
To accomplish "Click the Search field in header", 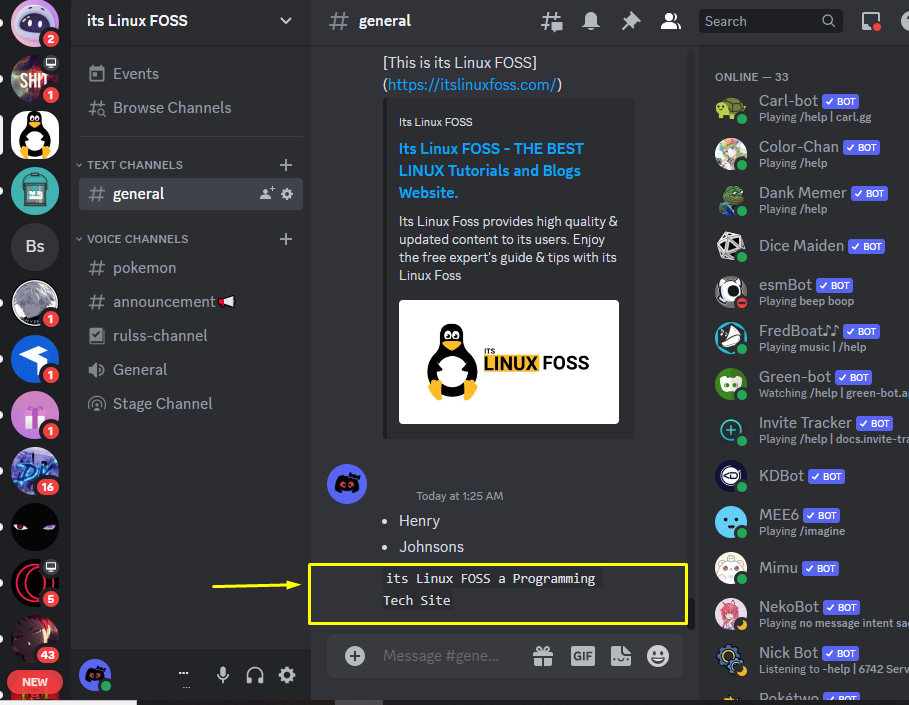I will [770, 21].
